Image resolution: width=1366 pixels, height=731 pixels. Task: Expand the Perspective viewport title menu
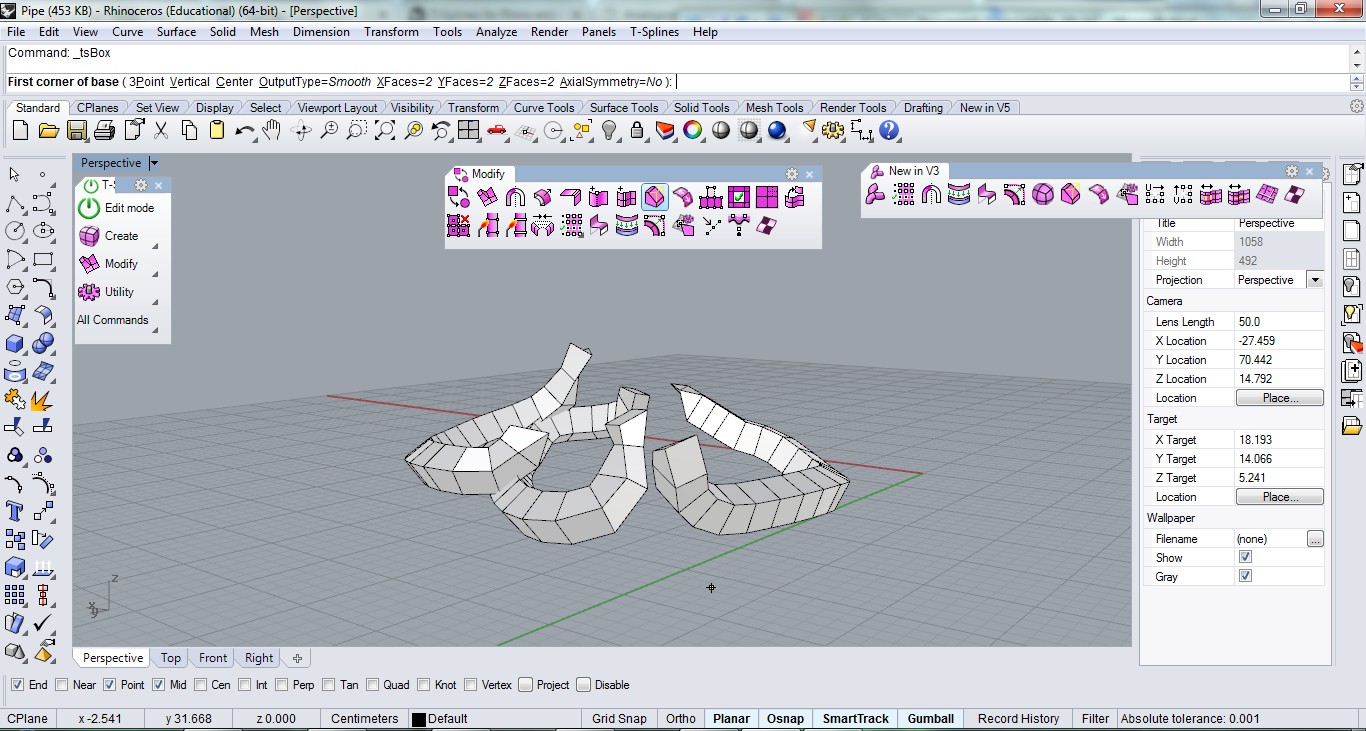[x=153, y=163]
